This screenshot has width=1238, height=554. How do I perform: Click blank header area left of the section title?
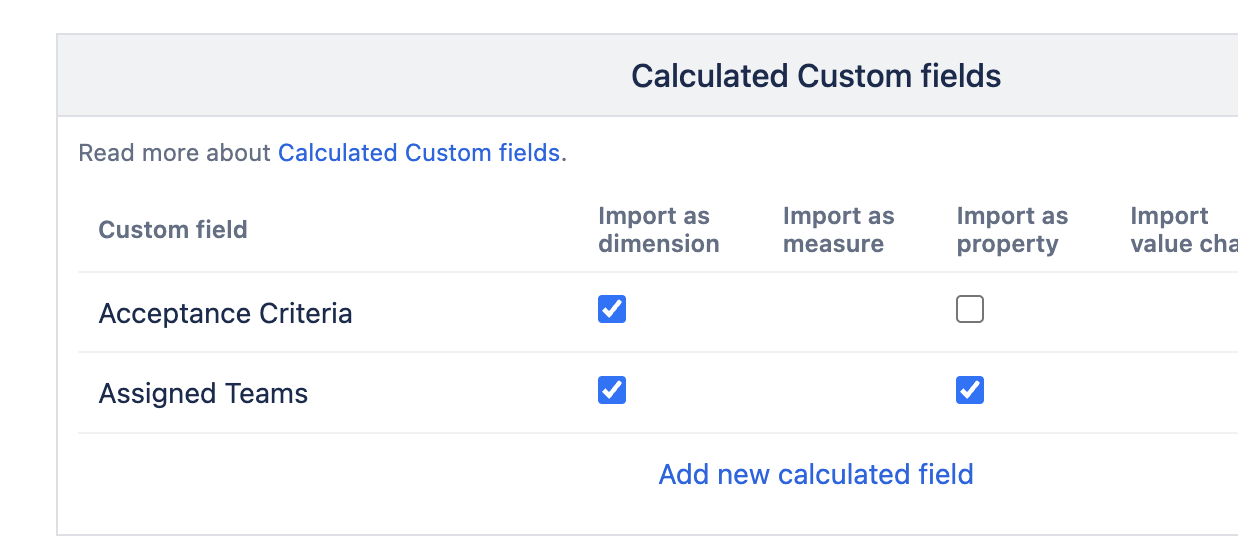tap(300, 76)
